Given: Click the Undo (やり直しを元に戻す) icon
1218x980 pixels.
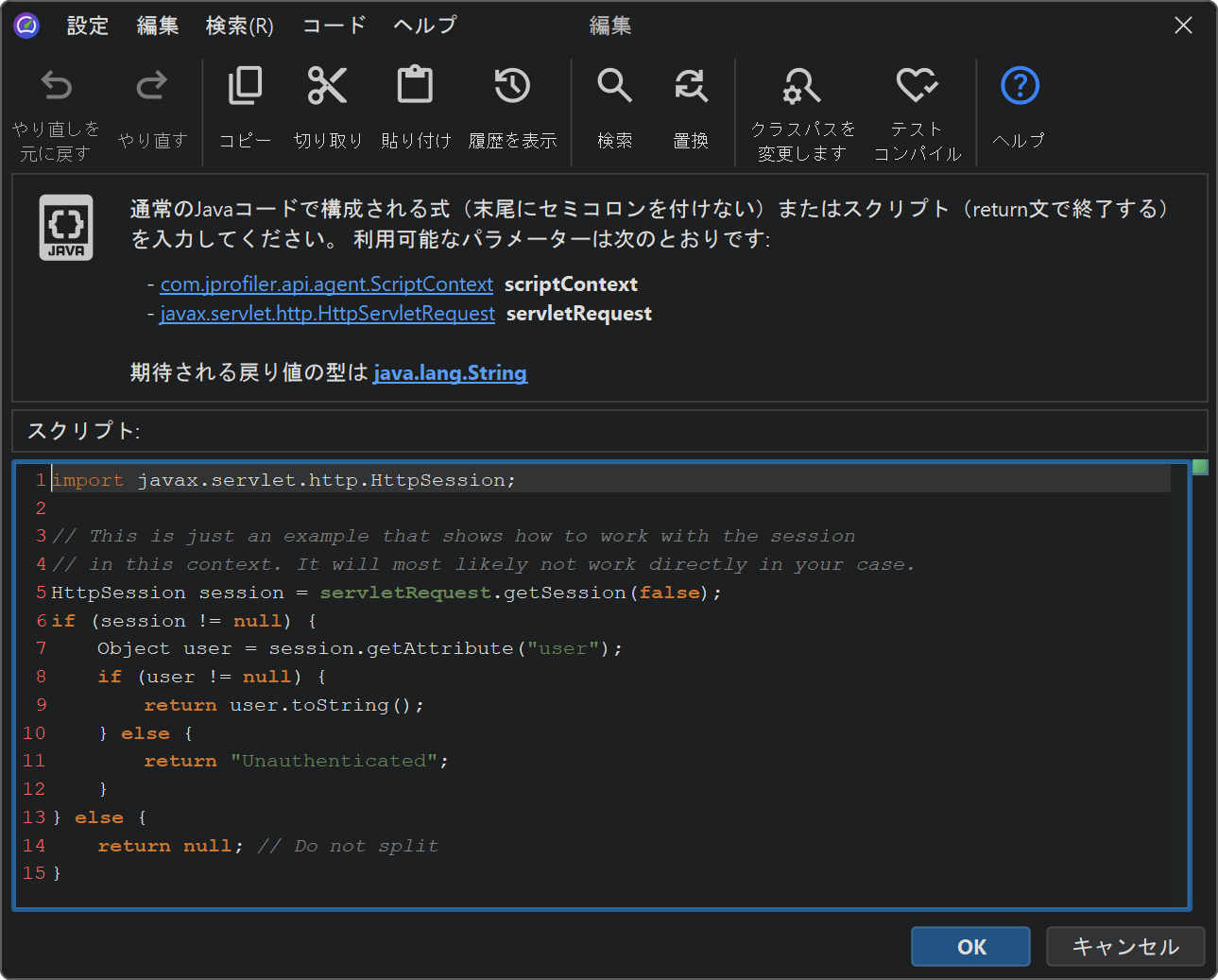Looking at the screenshot, I should pos(57,87).
